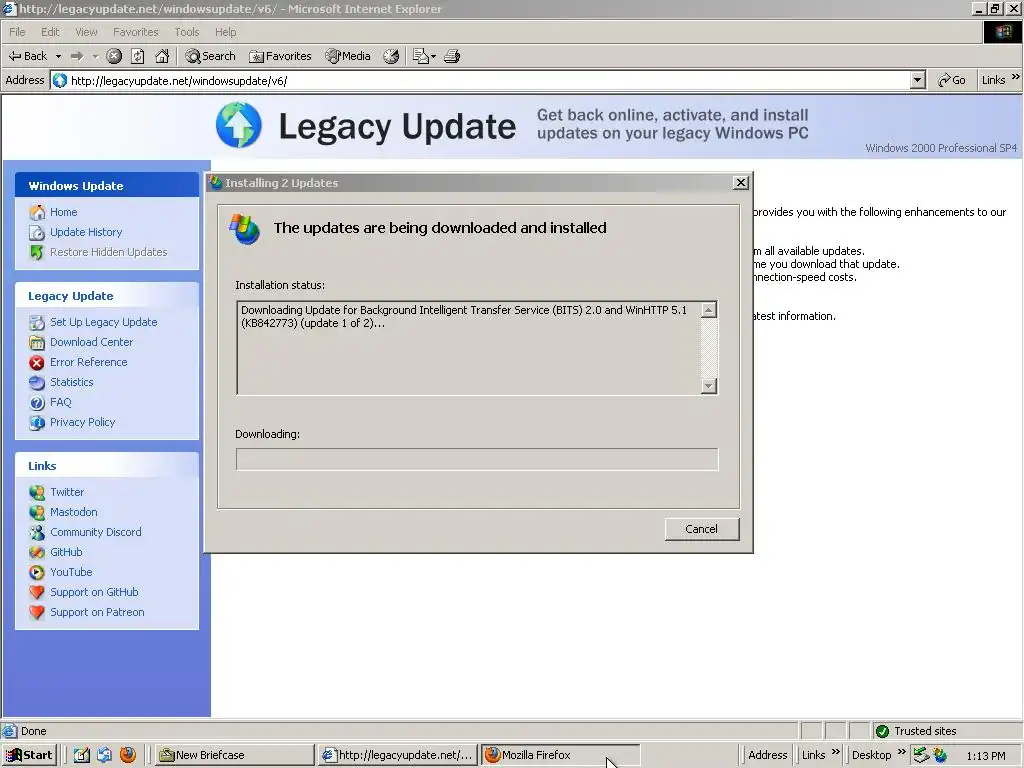Click the Mail toolbar icon
The image size is (1024, 768).
coord(421,56)
